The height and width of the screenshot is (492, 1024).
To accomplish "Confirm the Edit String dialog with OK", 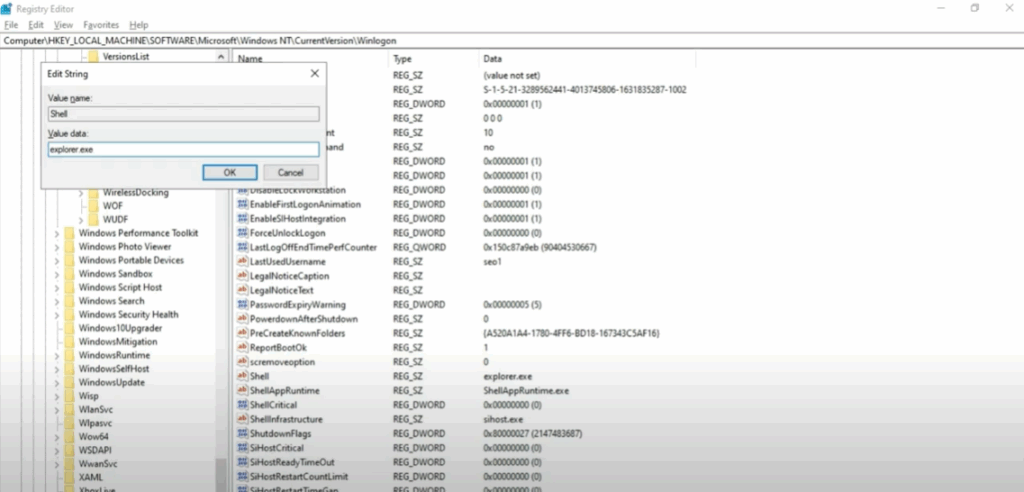I will [230, 172].
